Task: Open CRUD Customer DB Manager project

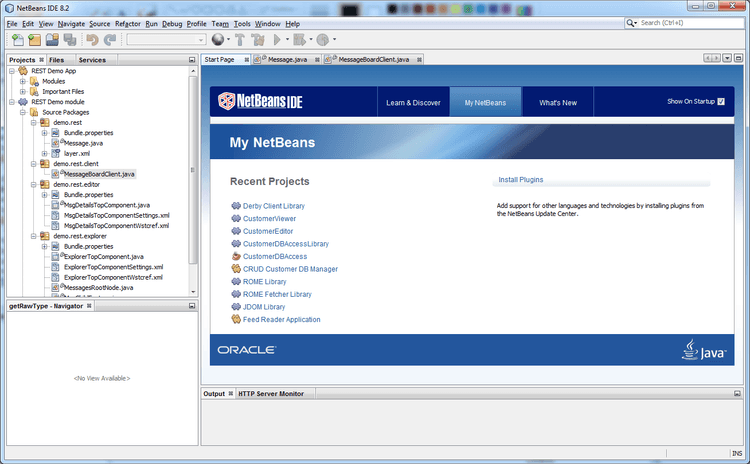Action: pos(290,269)
